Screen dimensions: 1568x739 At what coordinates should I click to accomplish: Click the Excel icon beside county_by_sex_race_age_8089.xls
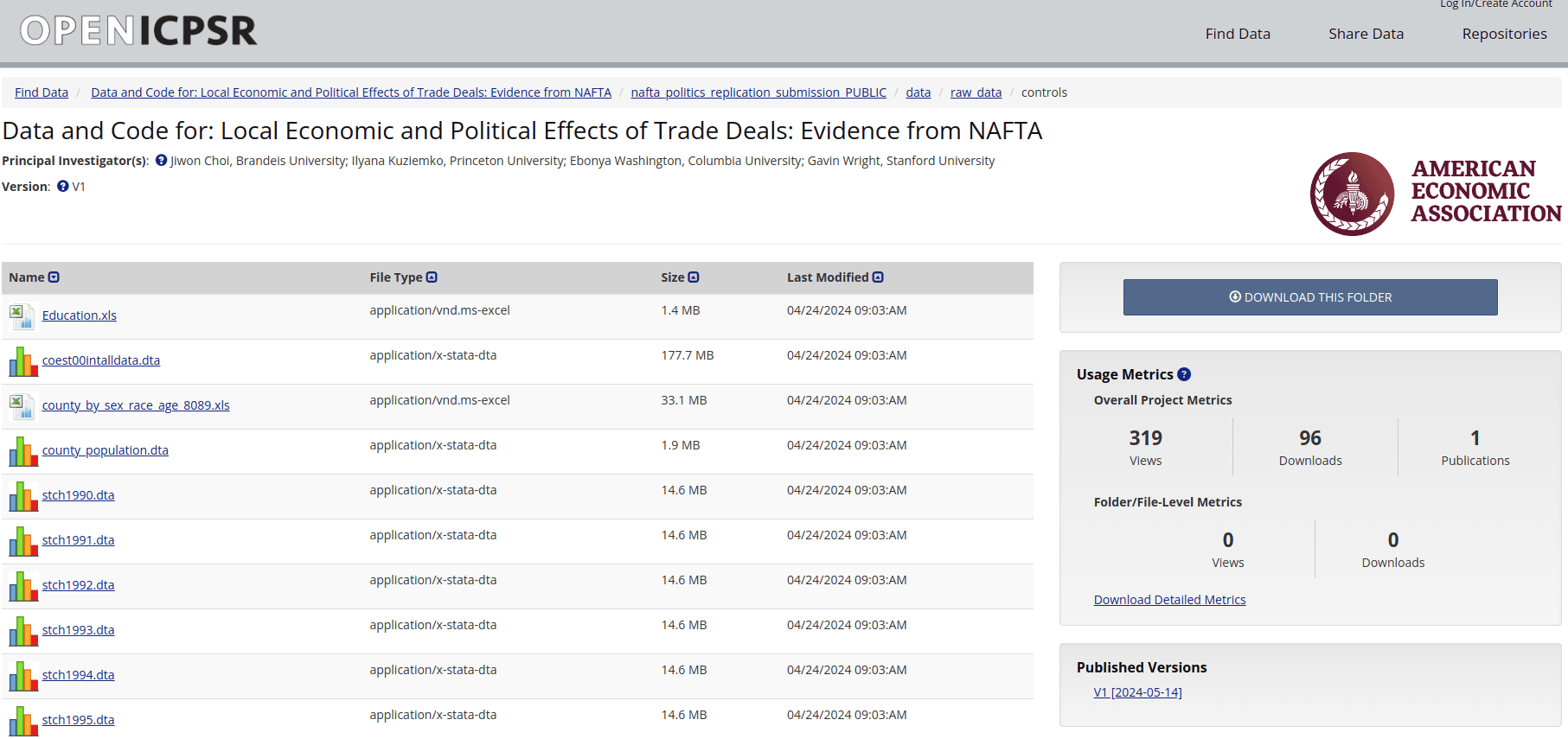[22, 406]
